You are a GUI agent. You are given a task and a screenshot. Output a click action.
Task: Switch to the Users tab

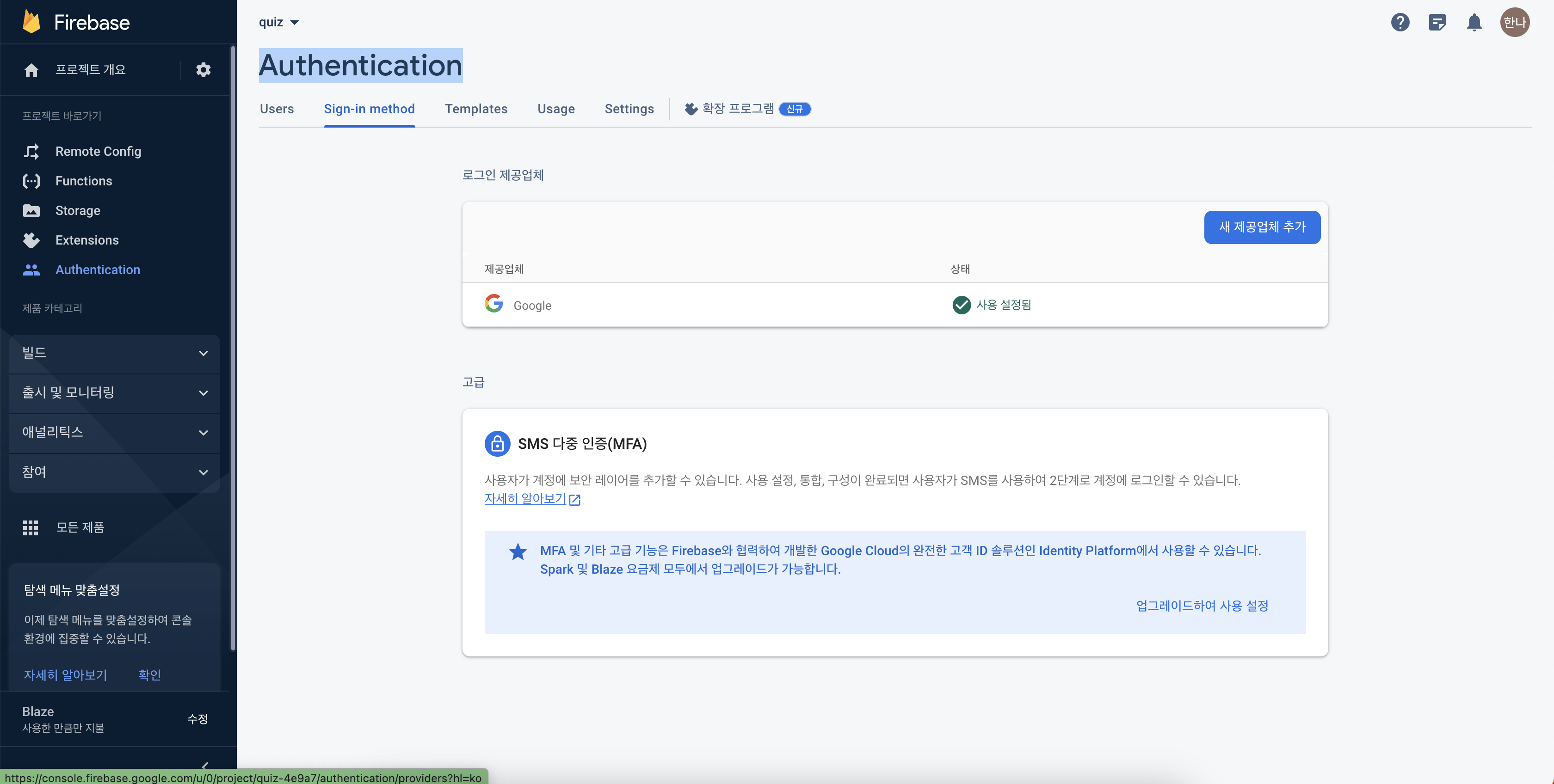click(276, 109)
